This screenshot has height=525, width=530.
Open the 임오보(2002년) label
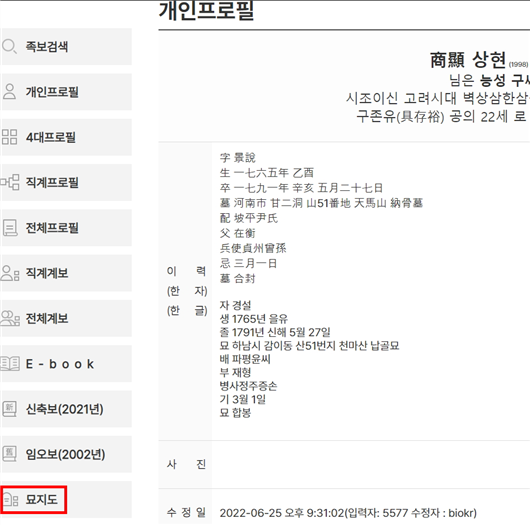point(66,455)
